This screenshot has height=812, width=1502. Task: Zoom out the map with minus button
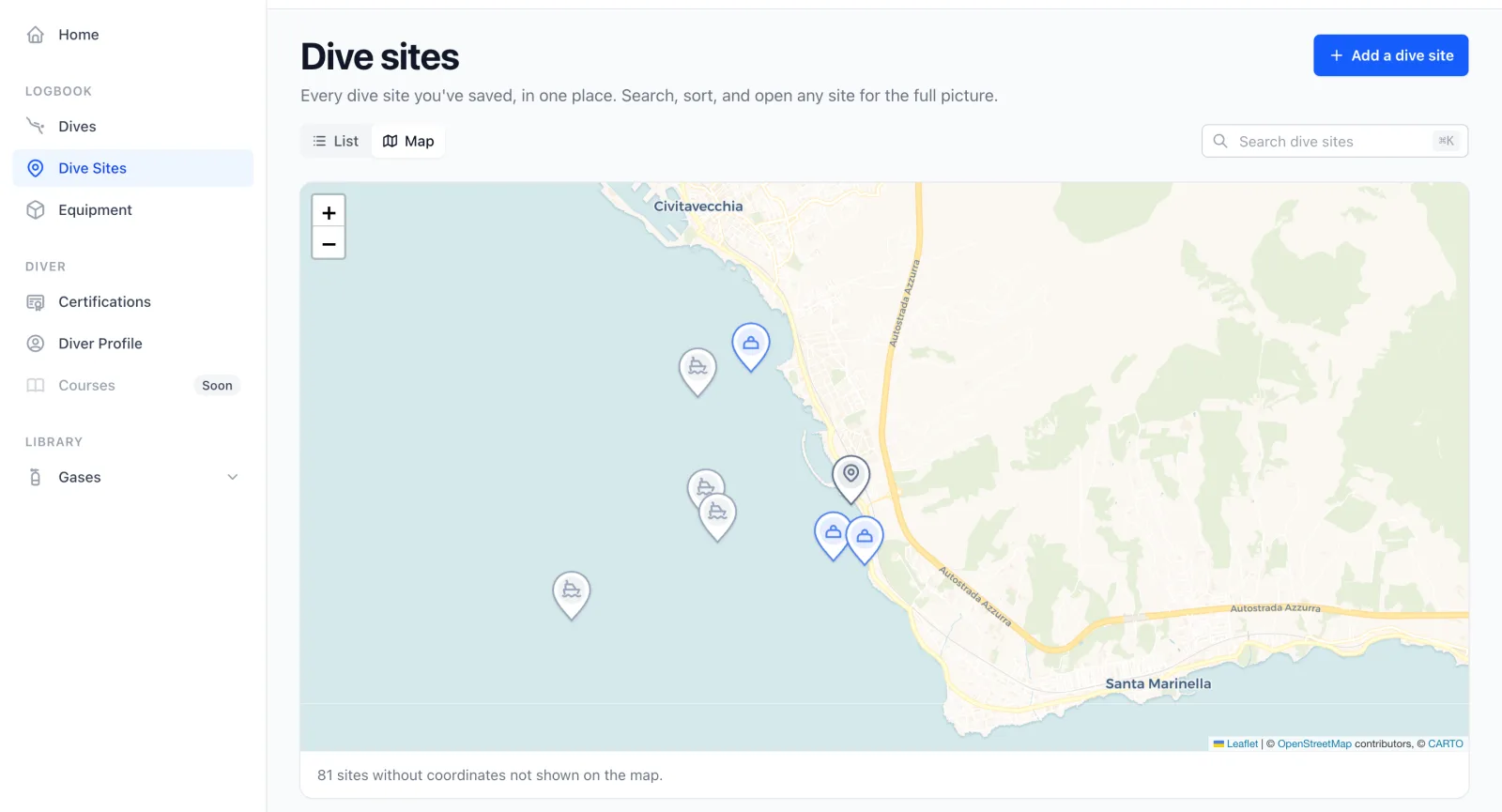tap(329, 243)
